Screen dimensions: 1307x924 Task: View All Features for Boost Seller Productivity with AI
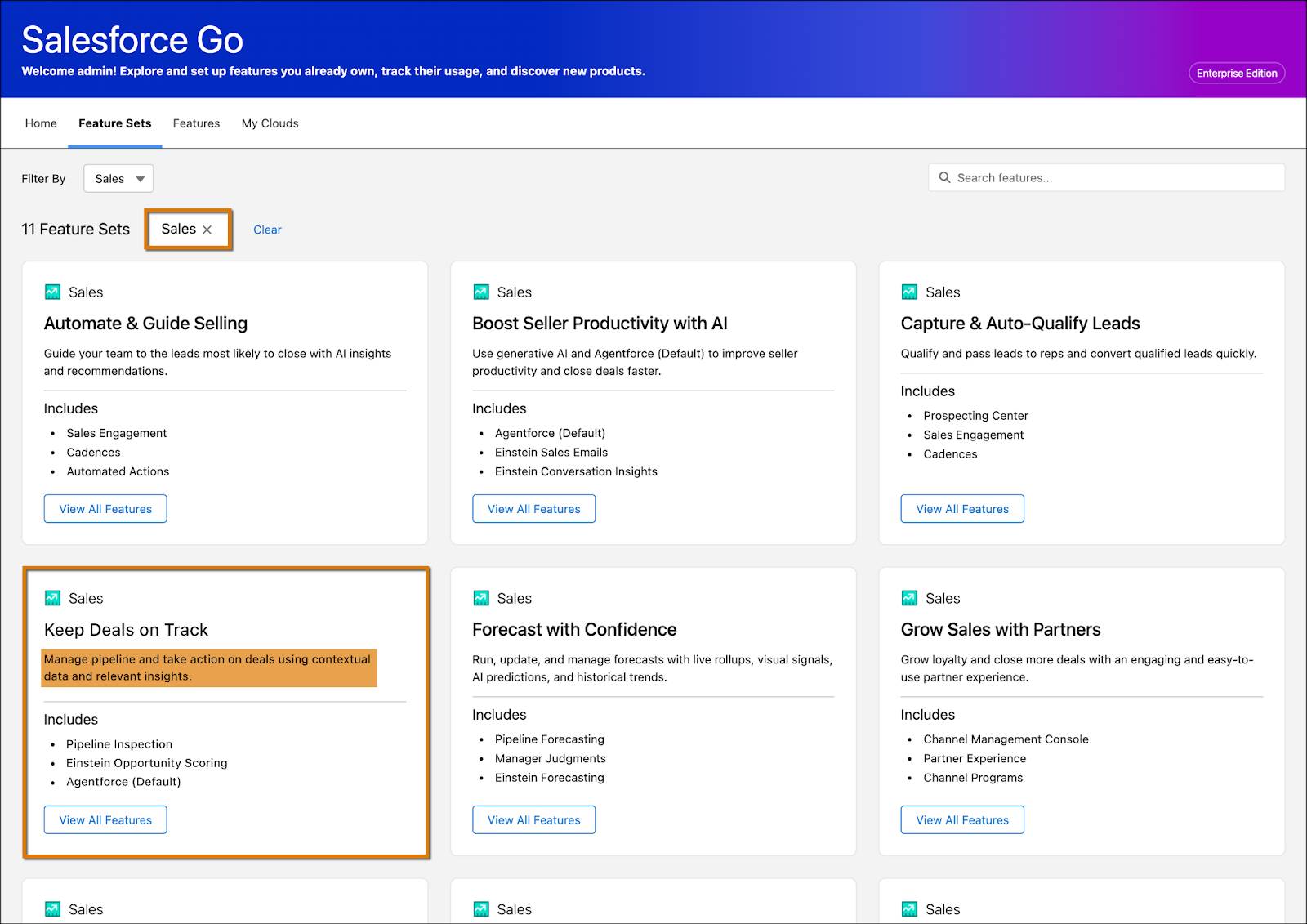(x=534, y=509)
